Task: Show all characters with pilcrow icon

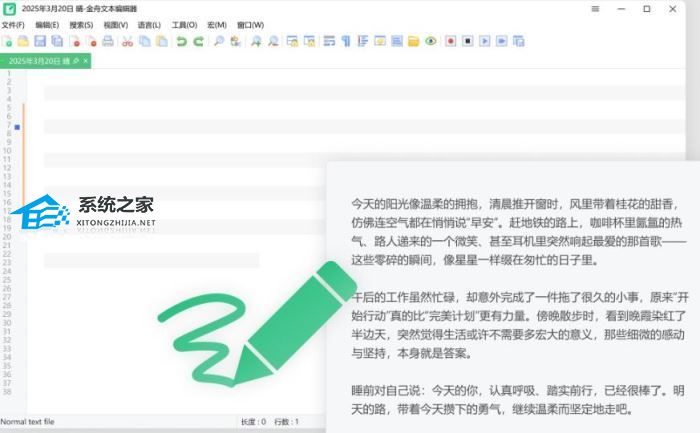Action: 346,42
